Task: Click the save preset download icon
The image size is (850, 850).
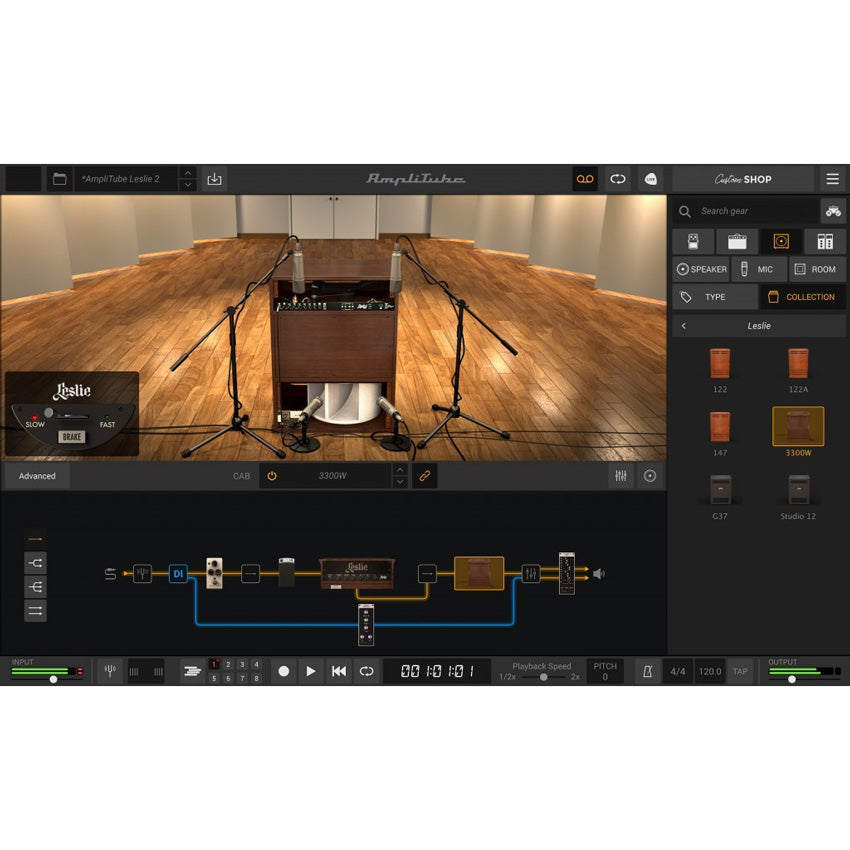Action: click(214, 179)
